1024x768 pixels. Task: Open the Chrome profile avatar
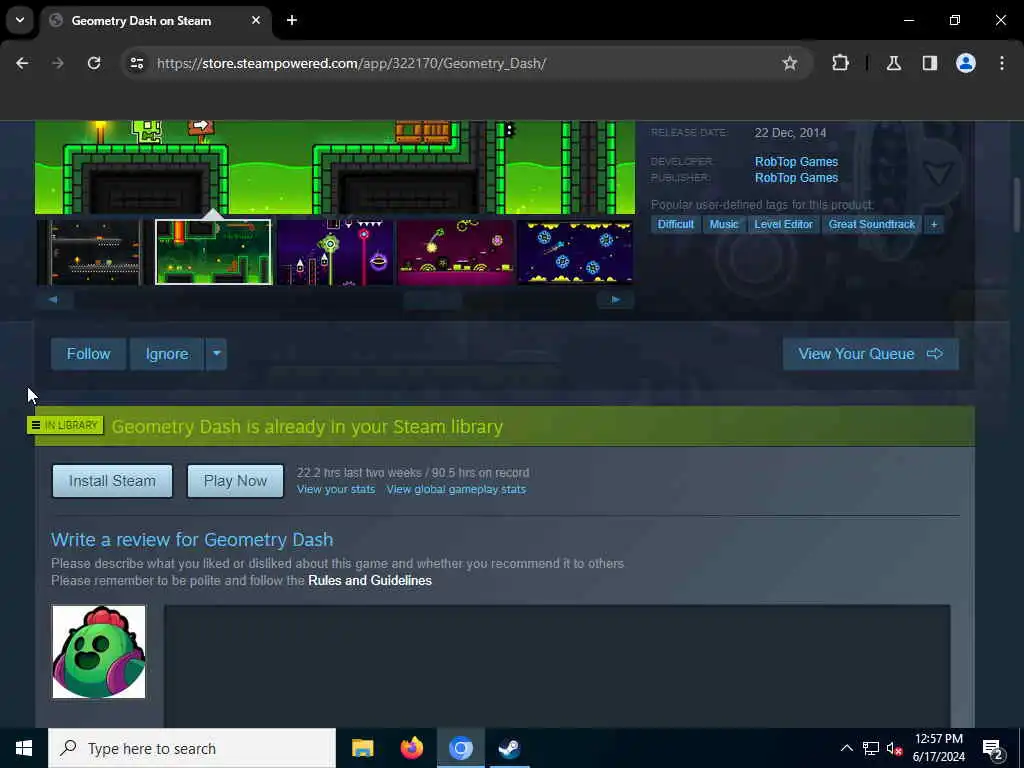click(x=966, y=63)
